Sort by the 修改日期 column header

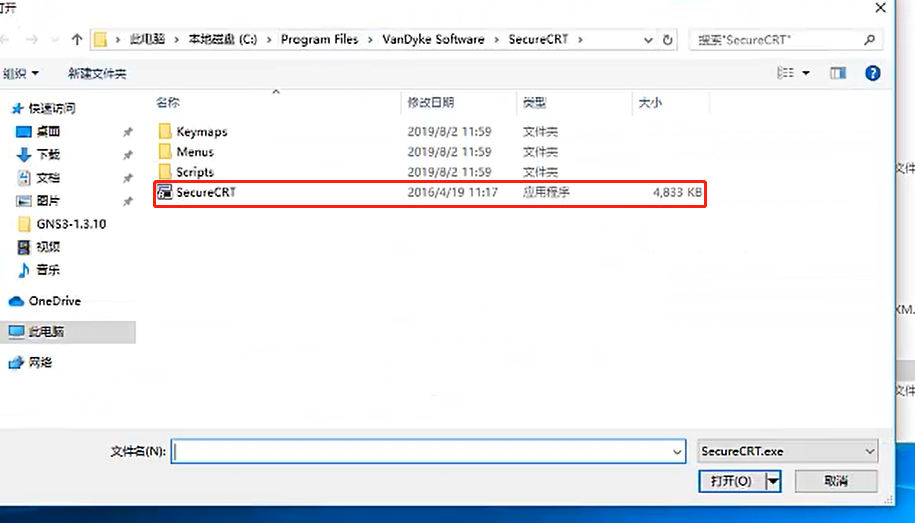pos(431,103)
